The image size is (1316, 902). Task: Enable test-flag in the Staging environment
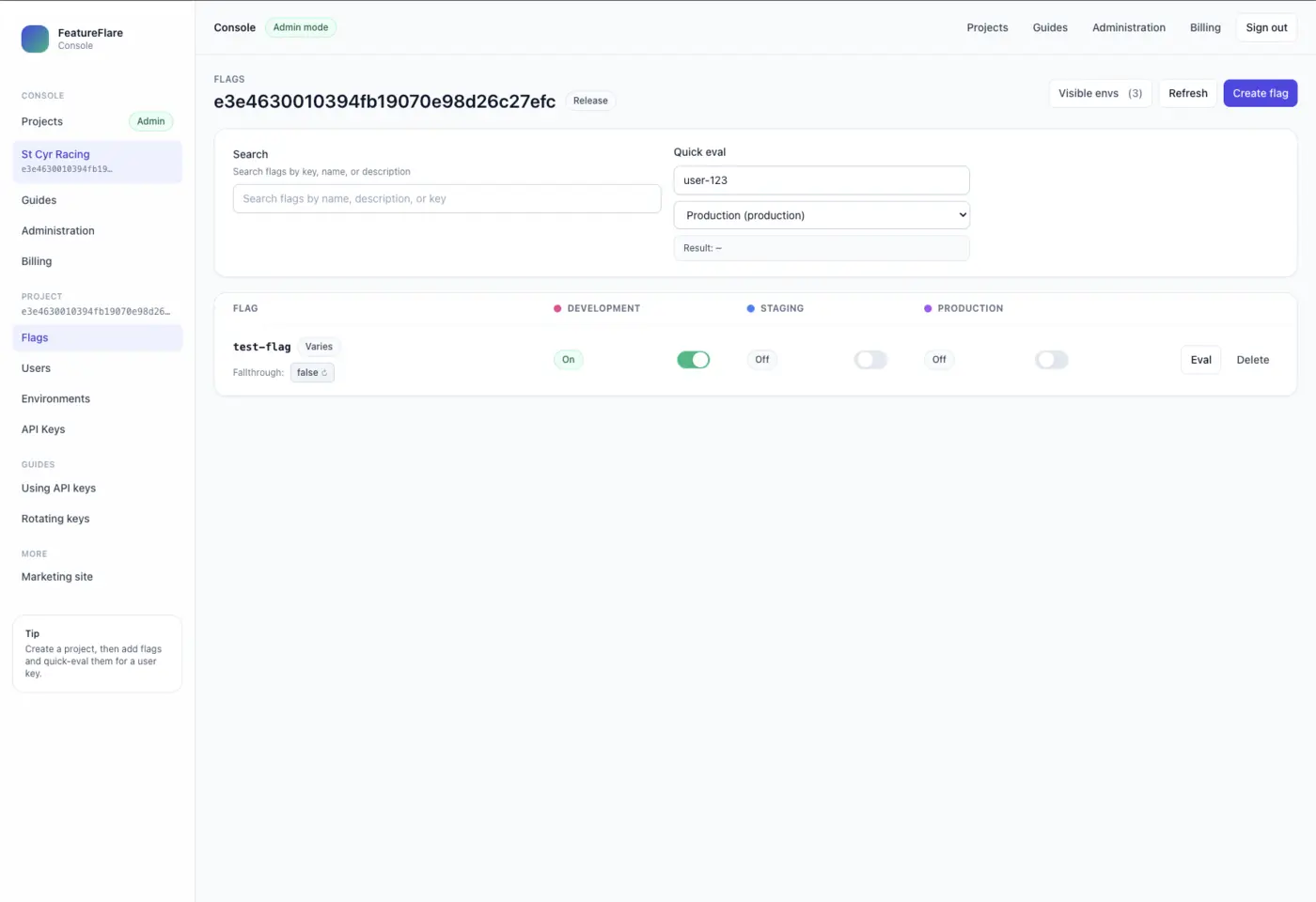[869, 359]
